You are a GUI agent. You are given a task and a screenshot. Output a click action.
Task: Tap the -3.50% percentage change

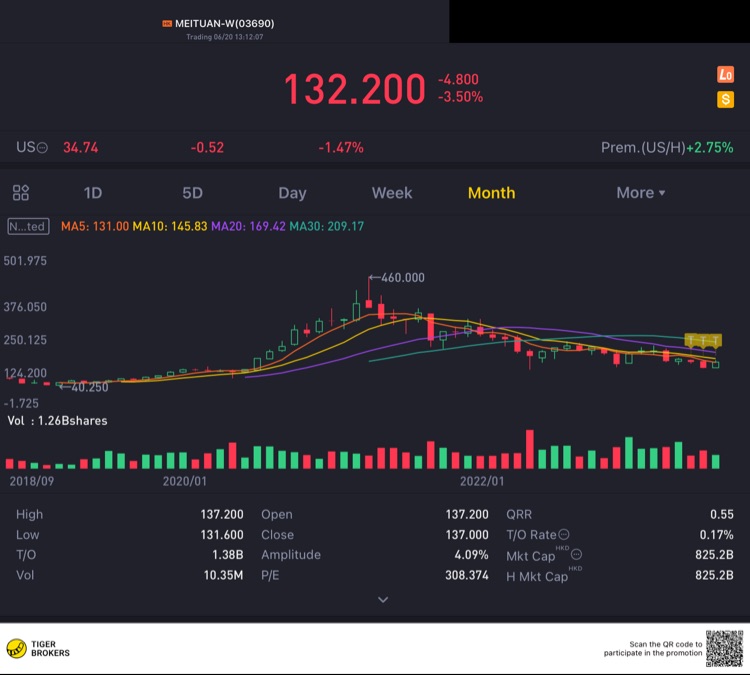coord(460,97)
